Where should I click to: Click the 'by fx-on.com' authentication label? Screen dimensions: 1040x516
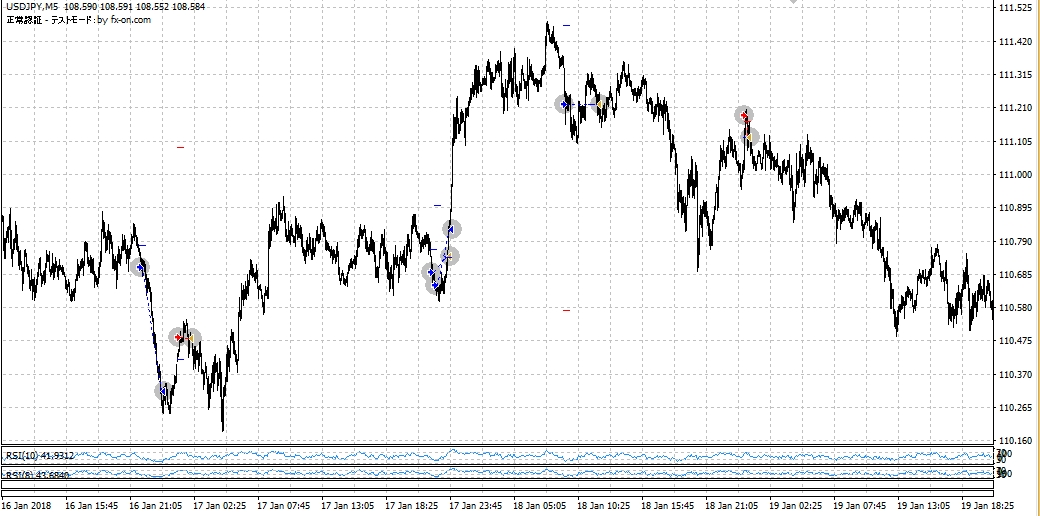[x=123, y=20]
